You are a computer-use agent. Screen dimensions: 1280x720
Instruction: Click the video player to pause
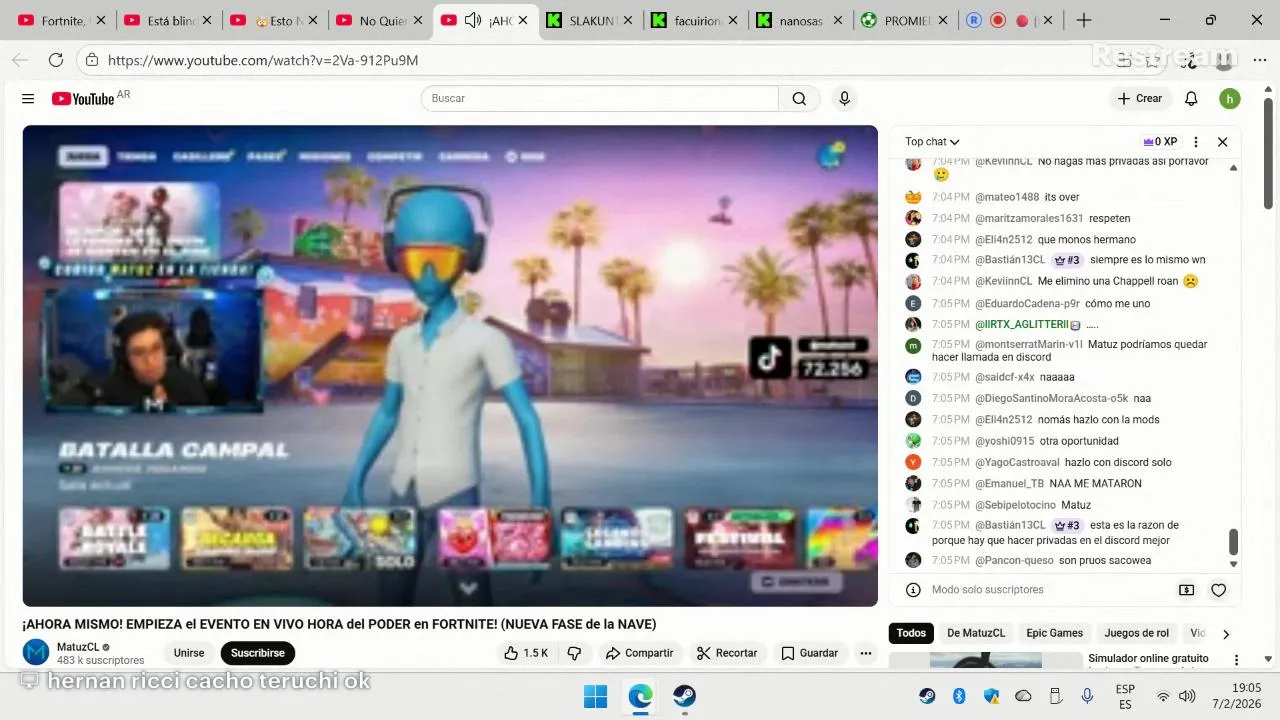[x=450, y=365]
